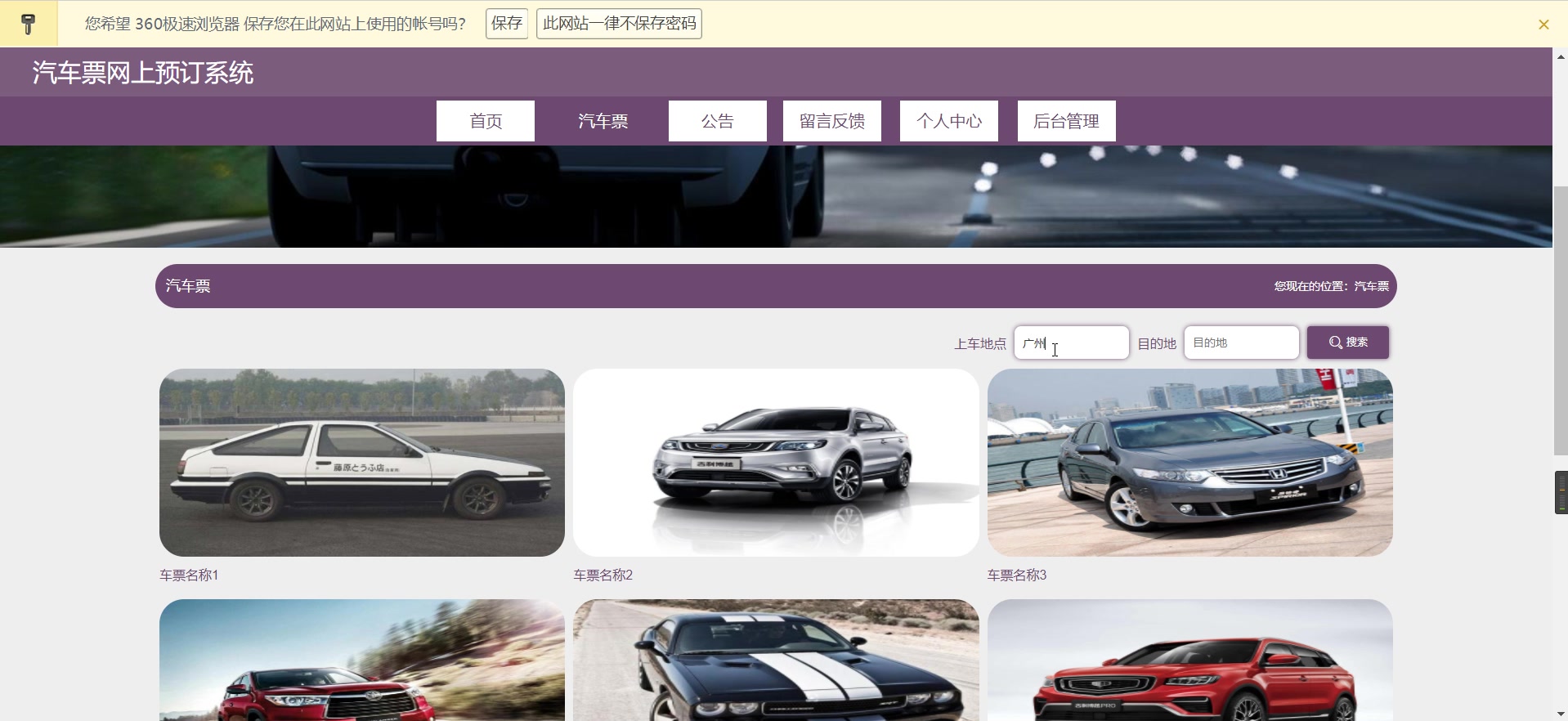The image size is (1568, 721).
Task: Click the 车票名称2 title link
Action: (603, 575)
